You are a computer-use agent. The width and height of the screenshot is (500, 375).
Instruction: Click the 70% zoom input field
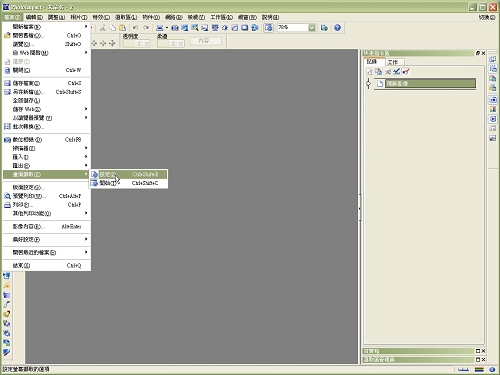pyautogui.click(x=293, y=28)
